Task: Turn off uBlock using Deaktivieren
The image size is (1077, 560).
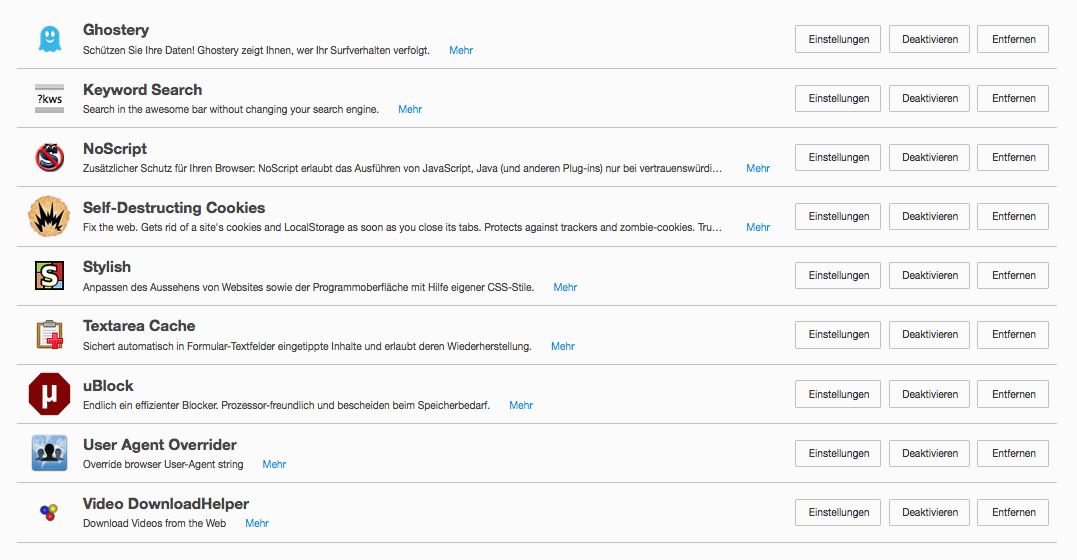Action: tap(929, 394)
